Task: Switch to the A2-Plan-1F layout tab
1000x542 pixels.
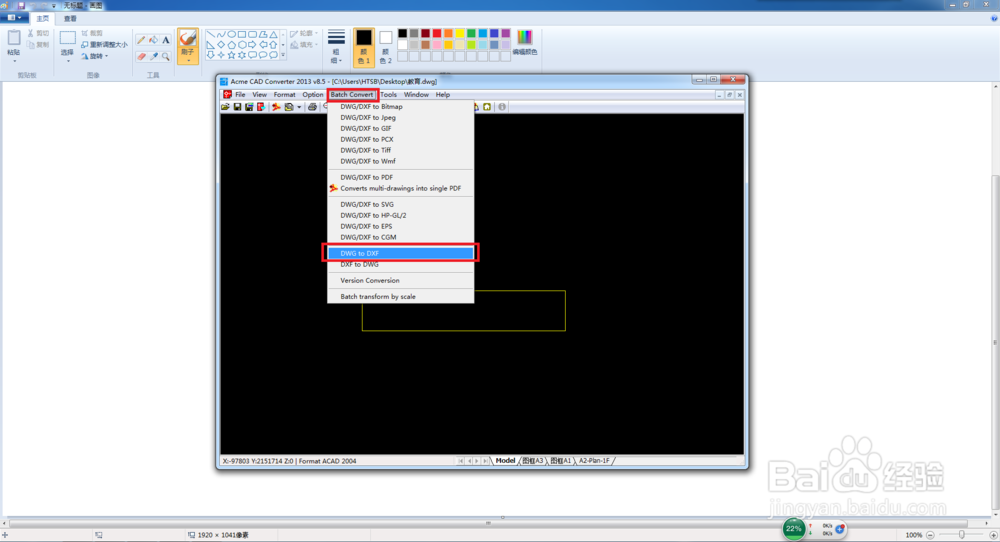Action: (594, 460)
